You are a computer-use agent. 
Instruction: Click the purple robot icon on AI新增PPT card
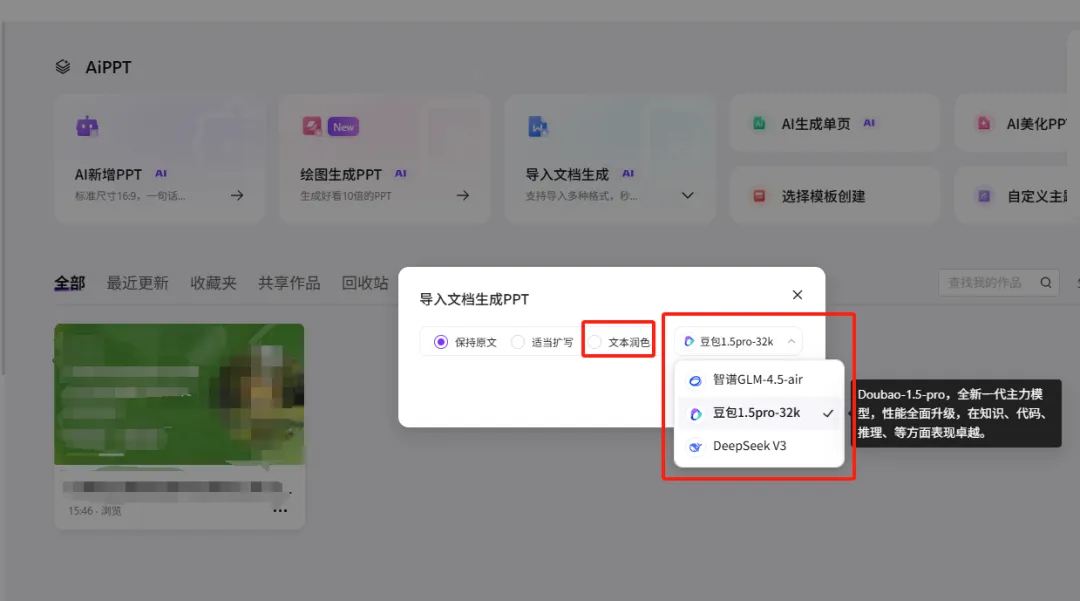click(x=87, y=127)
